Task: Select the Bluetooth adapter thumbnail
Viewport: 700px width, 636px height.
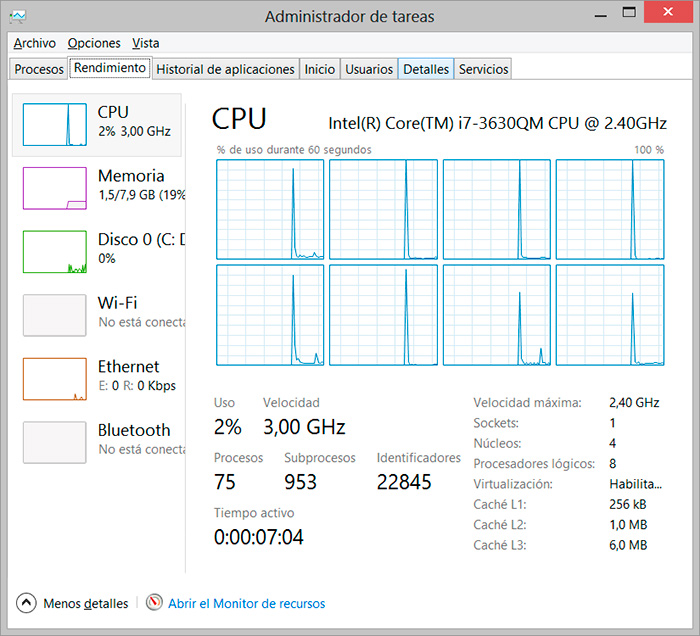Action: [x=55, y=442]
